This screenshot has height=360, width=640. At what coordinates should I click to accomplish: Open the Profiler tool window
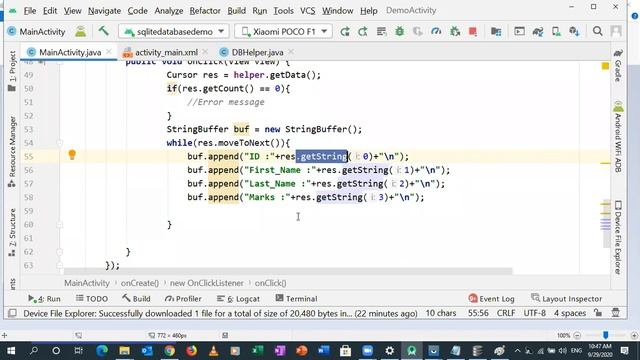[183, 299]
